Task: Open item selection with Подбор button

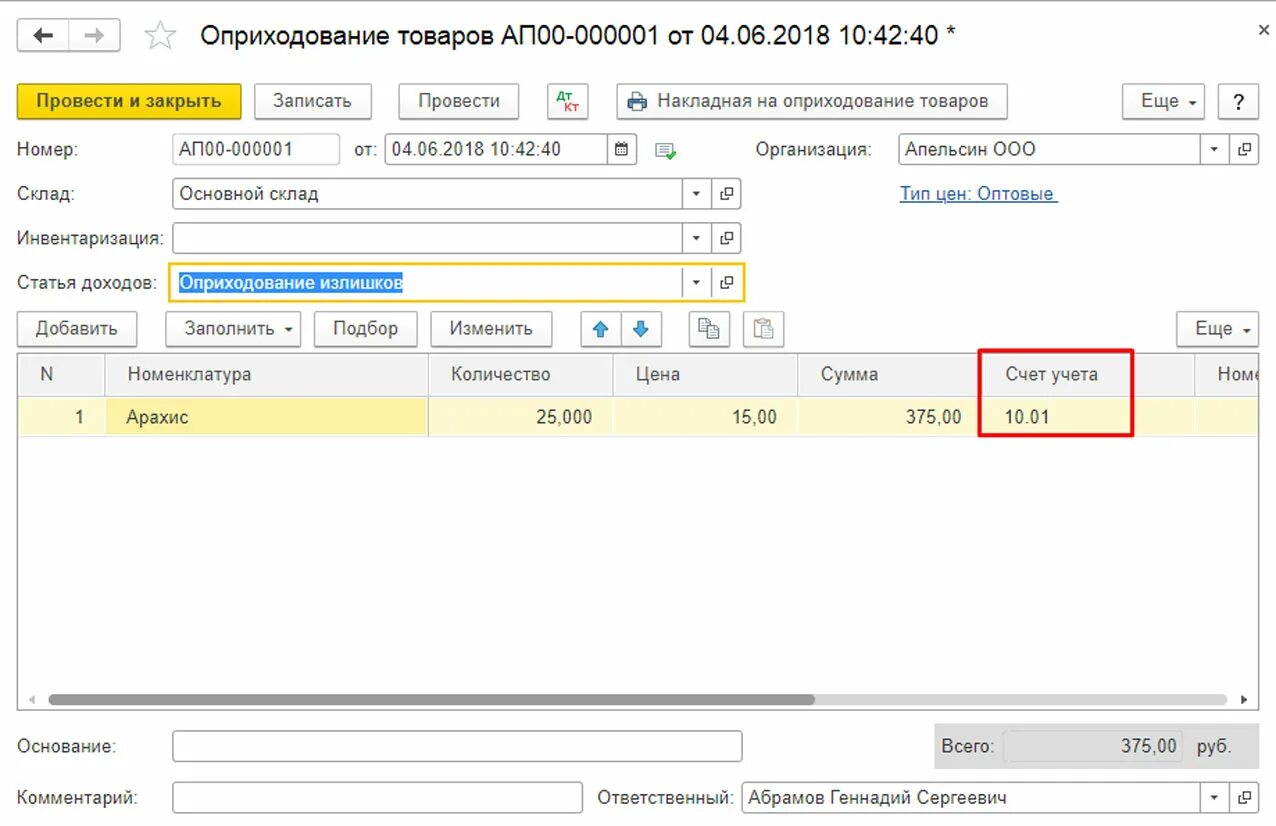Action: coord(366,329)
